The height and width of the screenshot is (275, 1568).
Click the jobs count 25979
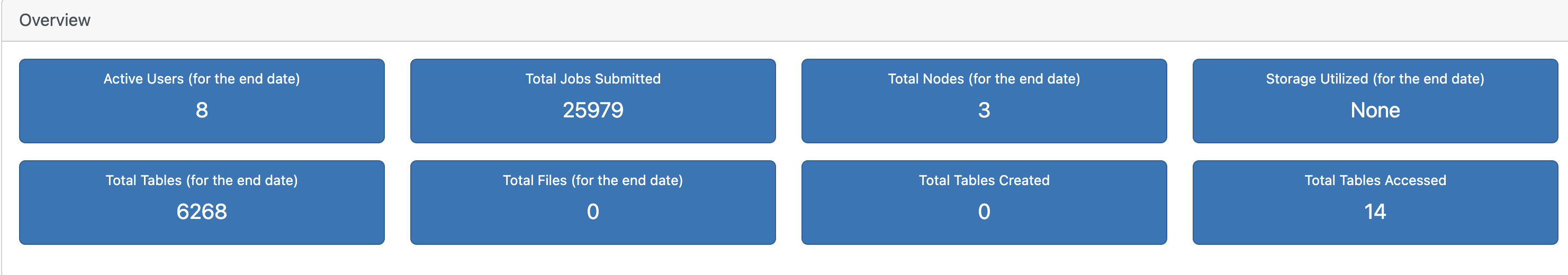[593, 110]
